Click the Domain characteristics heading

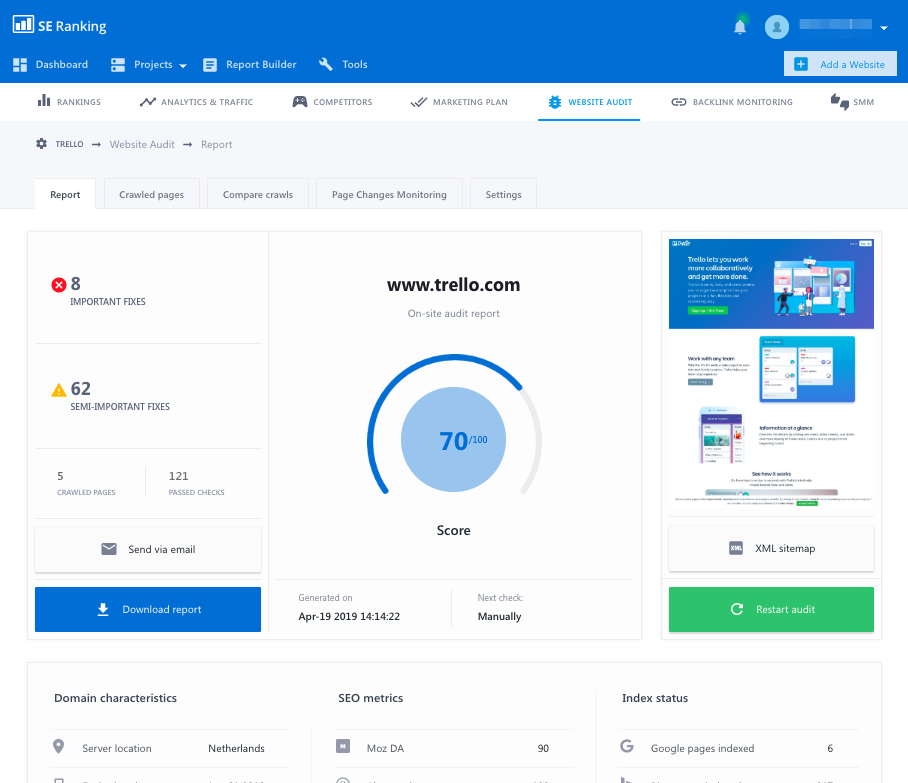point(115,698)
